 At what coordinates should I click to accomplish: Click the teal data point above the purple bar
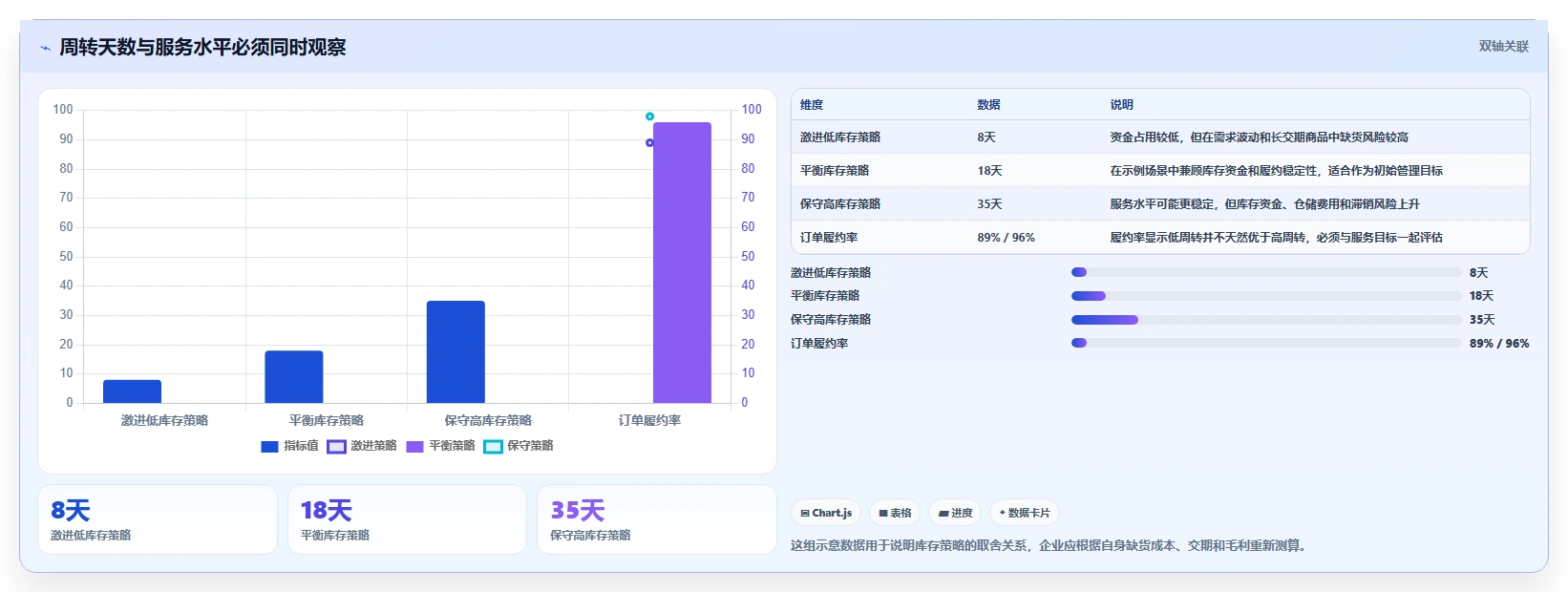click(x=649, y=116)
